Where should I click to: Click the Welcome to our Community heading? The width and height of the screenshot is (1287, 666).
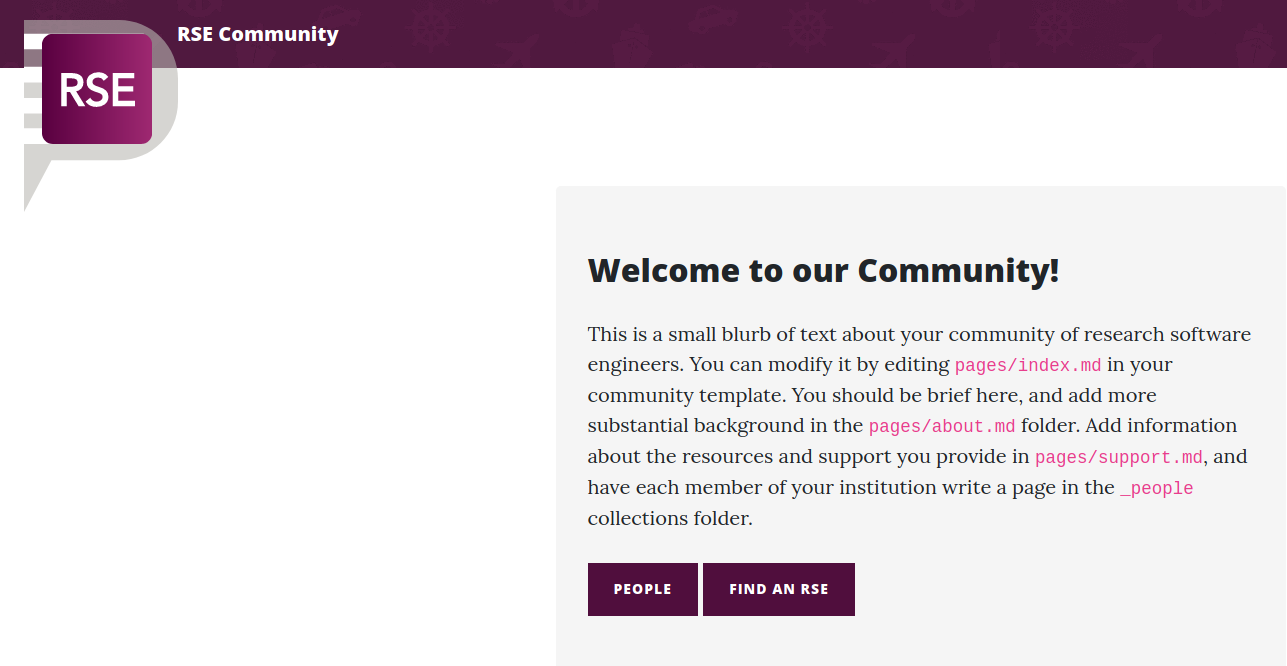point(823,270)
